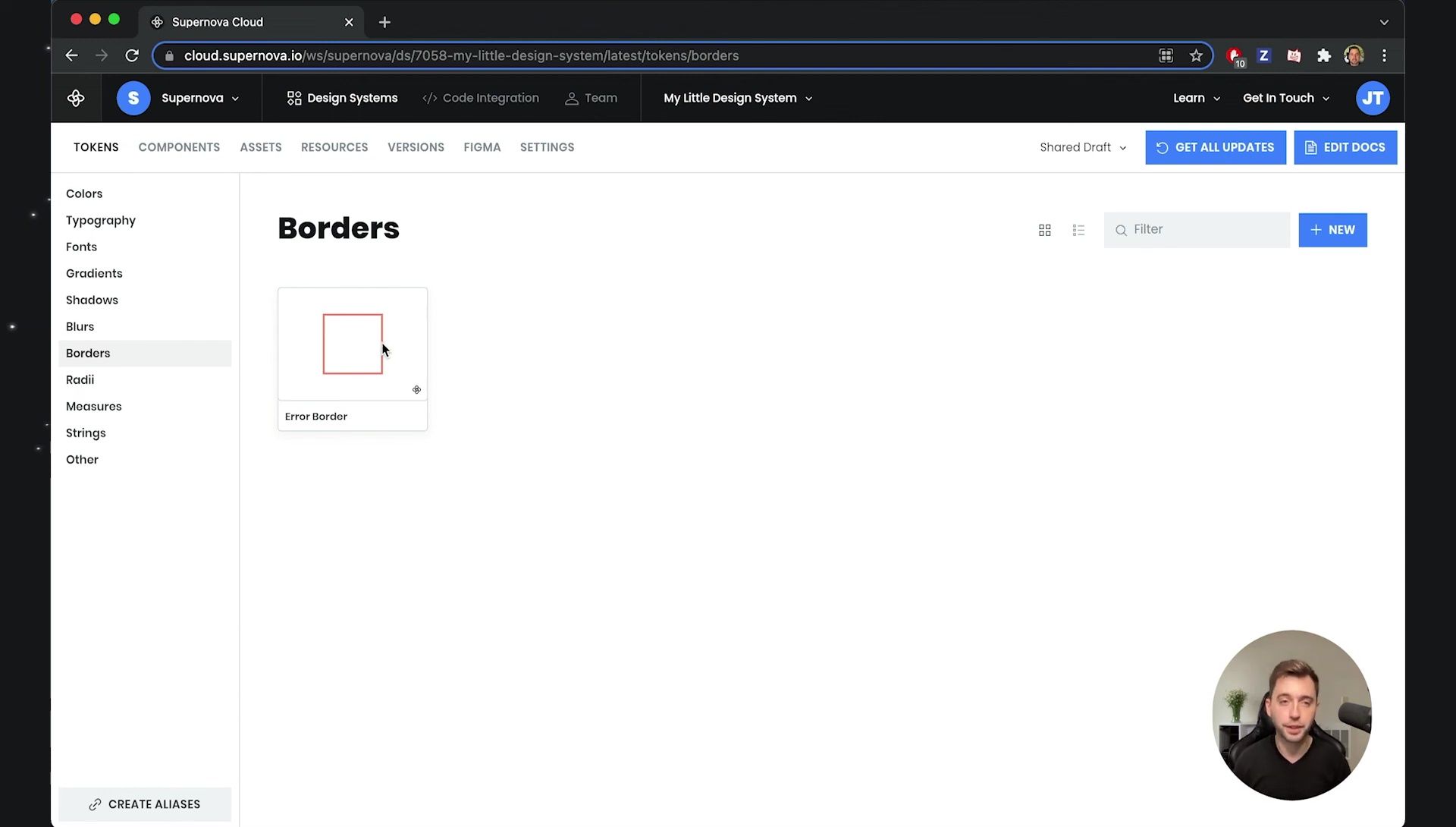Open the My Little Design System dropdown
Viewport: 1456px width, 827px height.
point(738,98)
